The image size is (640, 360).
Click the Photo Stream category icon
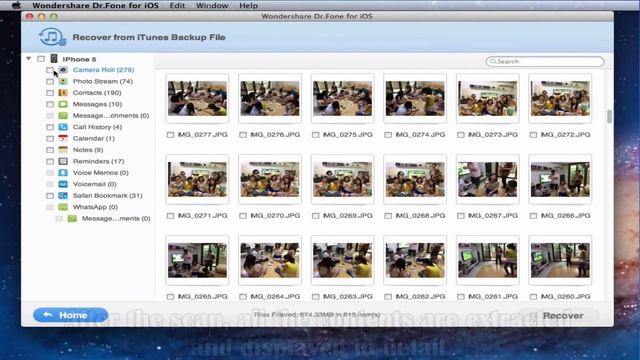point(63,82)
